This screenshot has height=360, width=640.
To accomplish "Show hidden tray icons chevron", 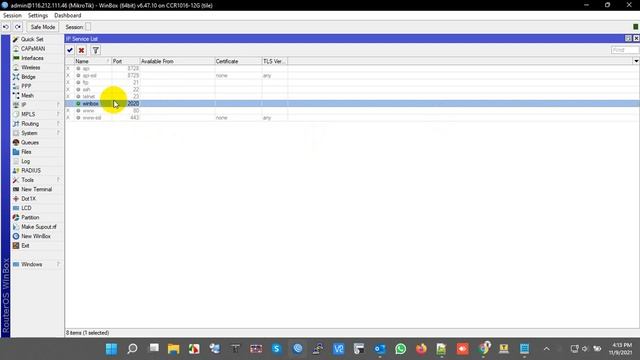I will pyautogui.click(x=547, y=349).
